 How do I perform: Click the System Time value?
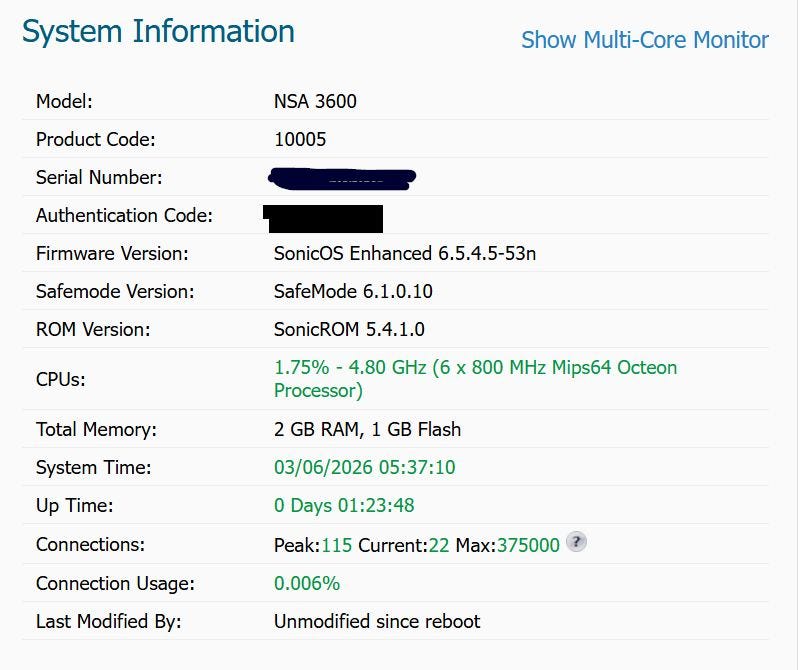(364, 467)
